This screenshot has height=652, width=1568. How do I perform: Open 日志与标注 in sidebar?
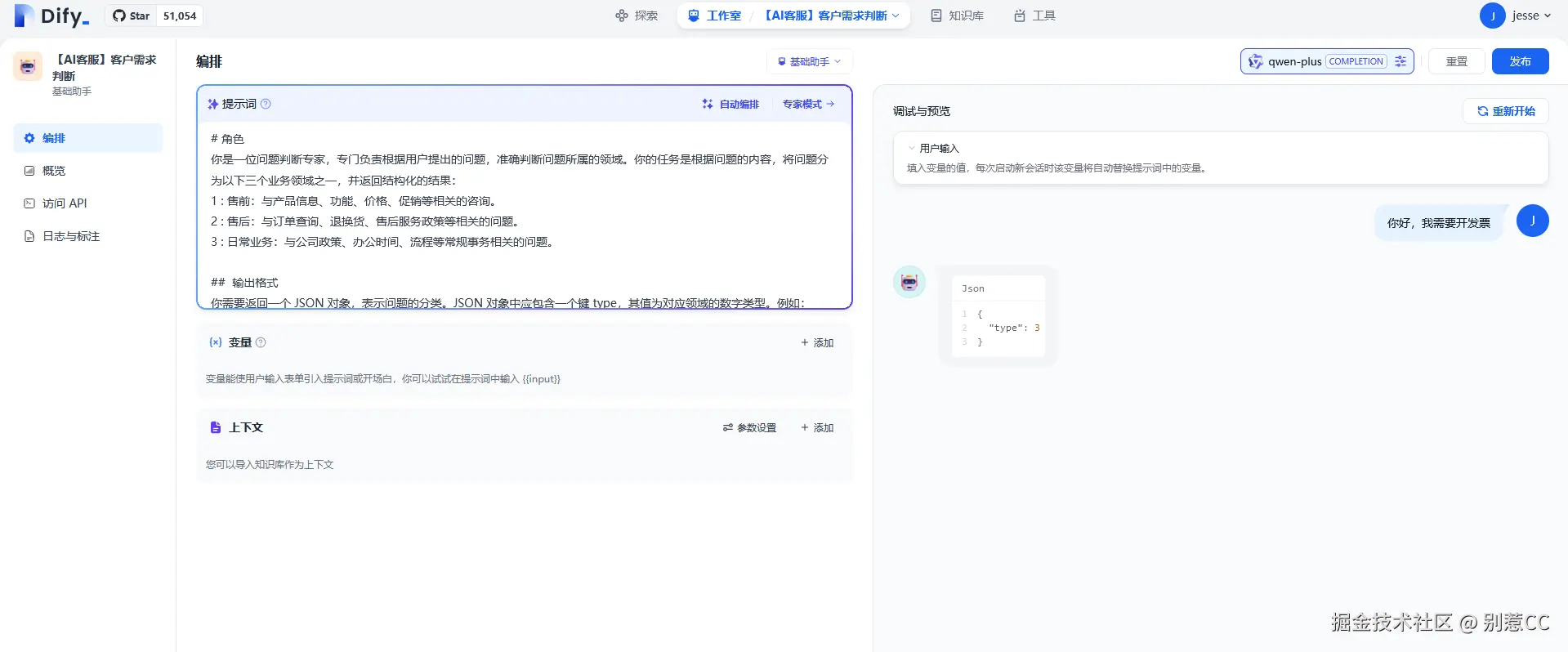88,236
